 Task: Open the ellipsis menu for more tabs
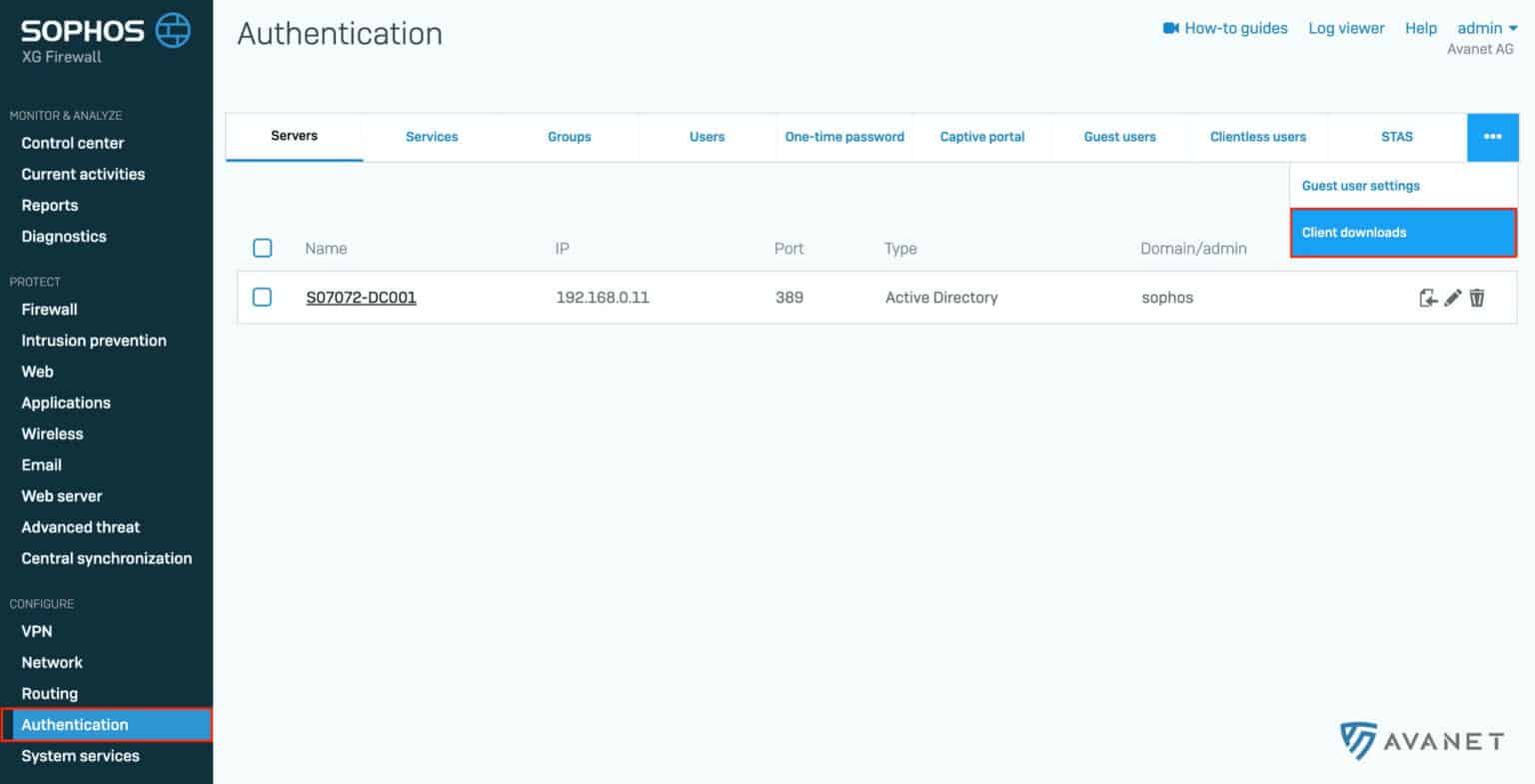tap(1492, 137)
